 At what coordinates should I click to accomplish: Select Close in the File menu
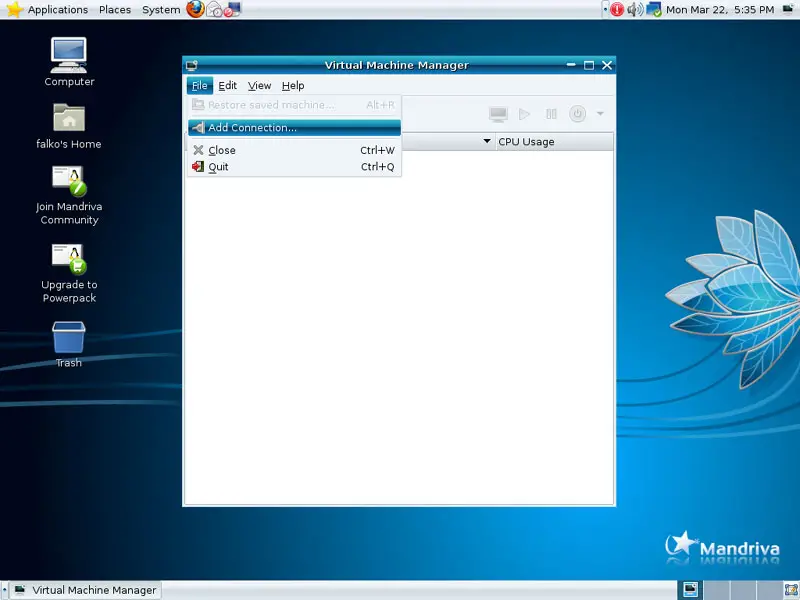[294, 150]
